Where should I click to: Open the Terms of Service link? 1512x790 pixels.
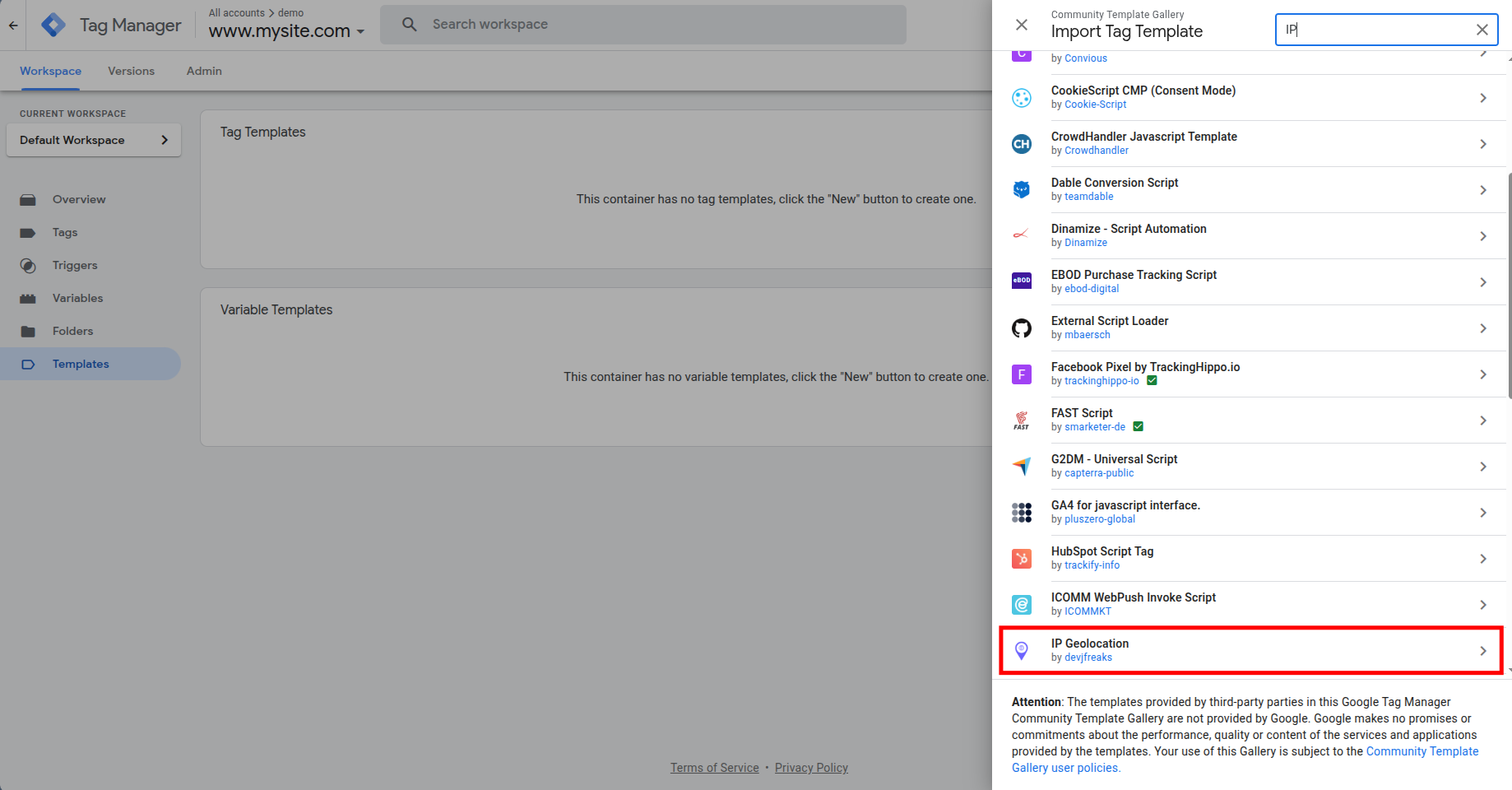click(x=715, y=768)
